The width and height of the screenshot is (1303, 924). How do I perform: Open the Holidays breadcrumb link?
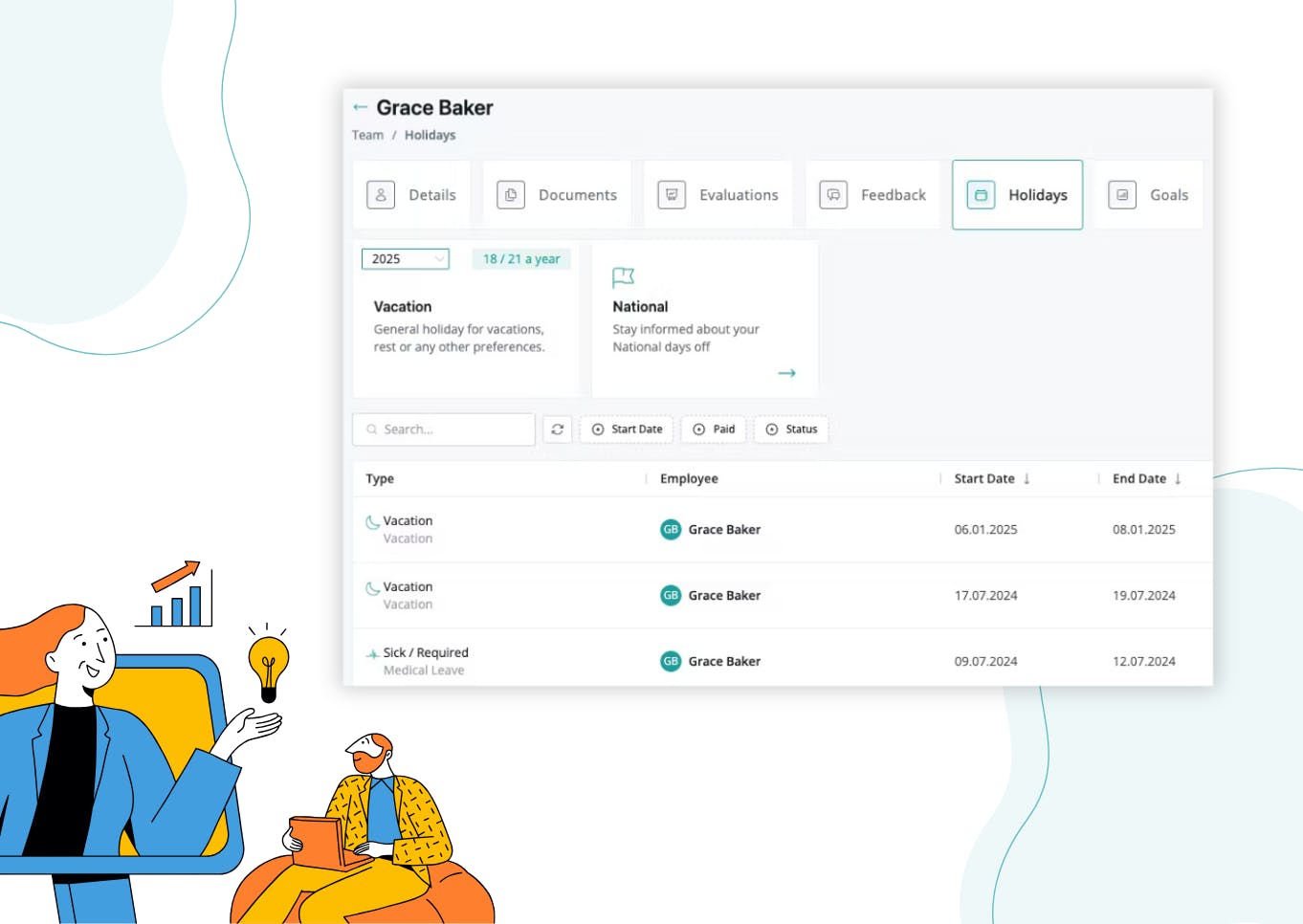tap(430, 135)
